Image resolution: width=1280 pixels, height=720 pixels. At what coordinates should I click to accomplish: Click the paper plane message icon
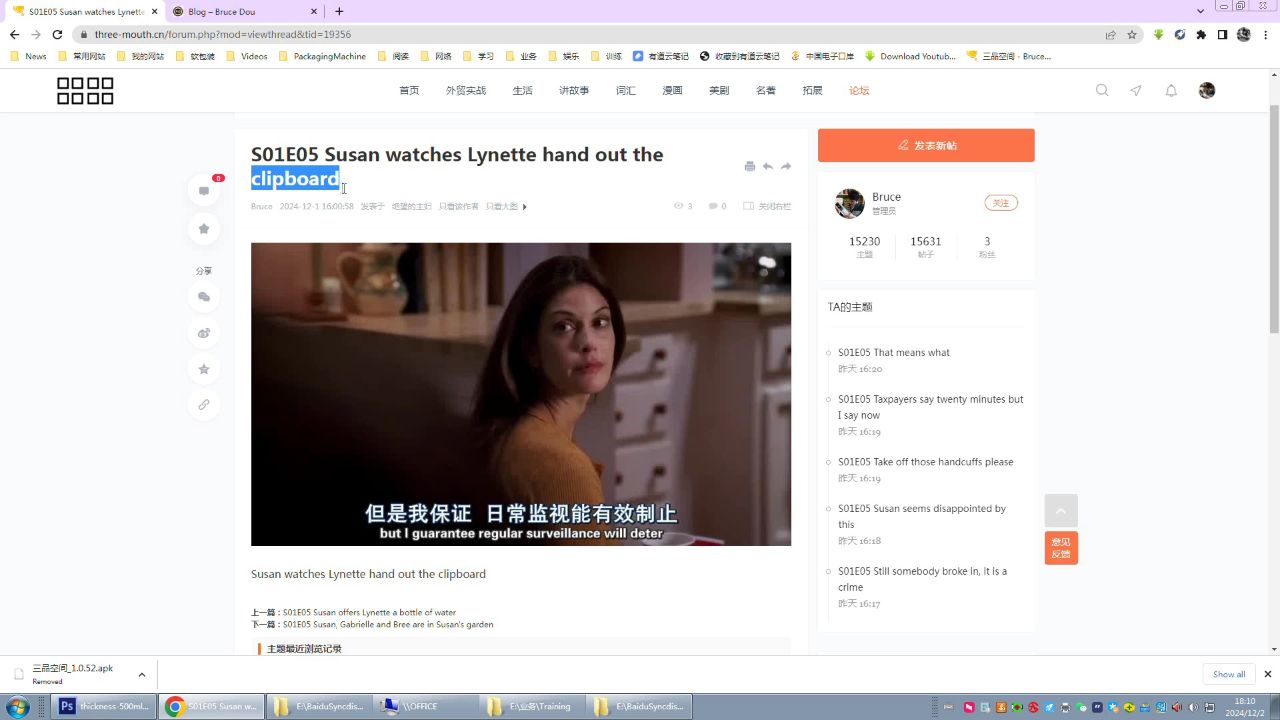click(1136, 90)
